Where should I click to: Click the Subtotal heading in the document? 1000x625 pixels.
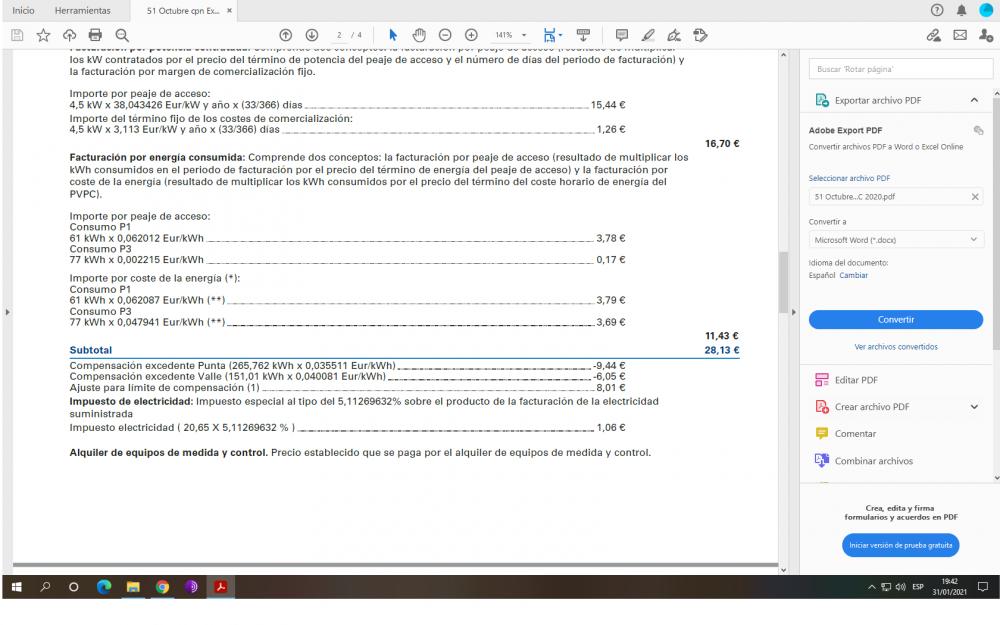point(91,350)
